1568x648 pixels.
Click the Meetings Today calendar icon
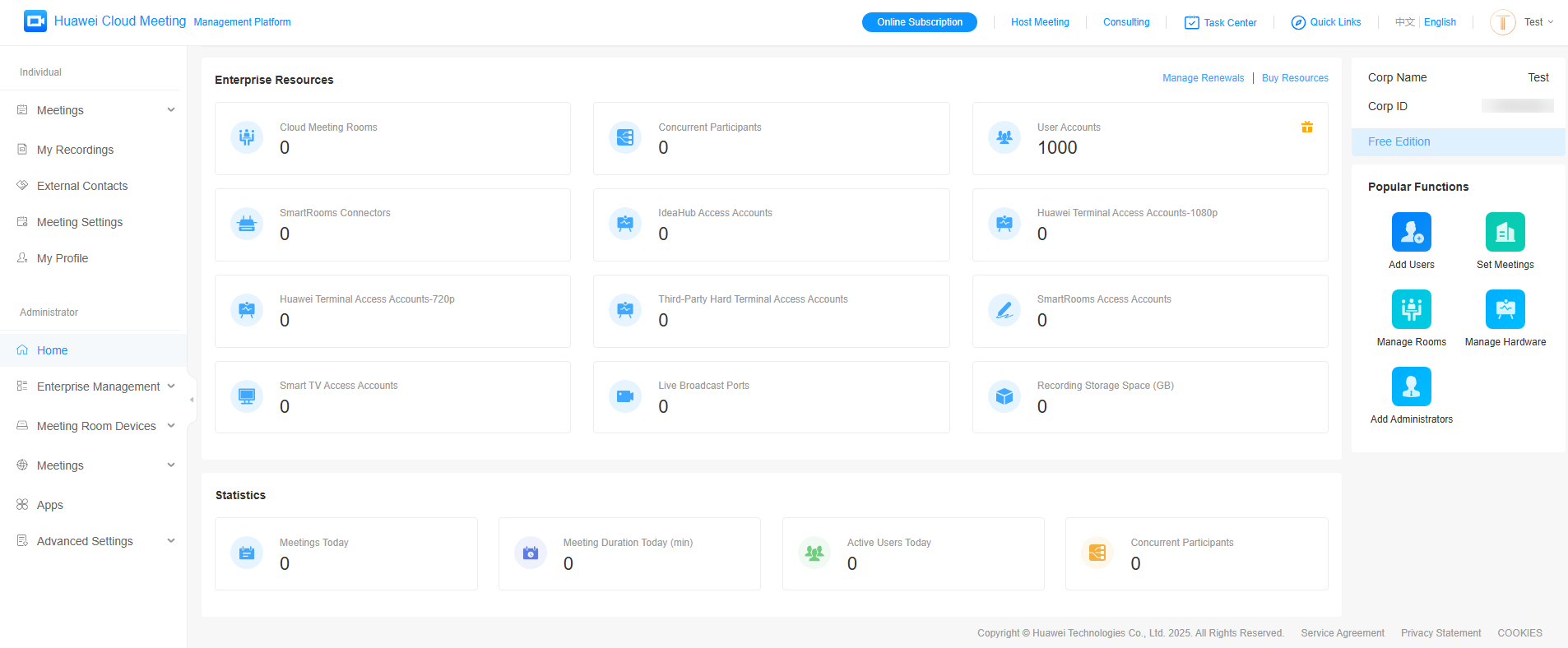247,553
